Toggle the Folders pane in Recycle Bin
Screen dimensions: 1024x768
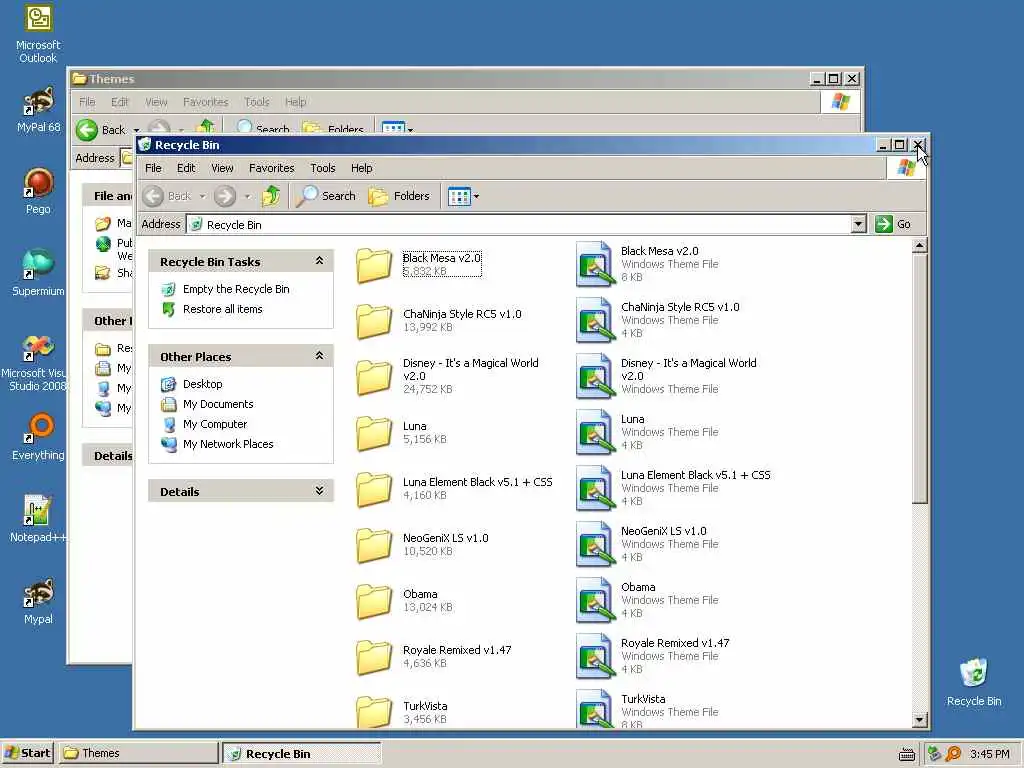399,196
